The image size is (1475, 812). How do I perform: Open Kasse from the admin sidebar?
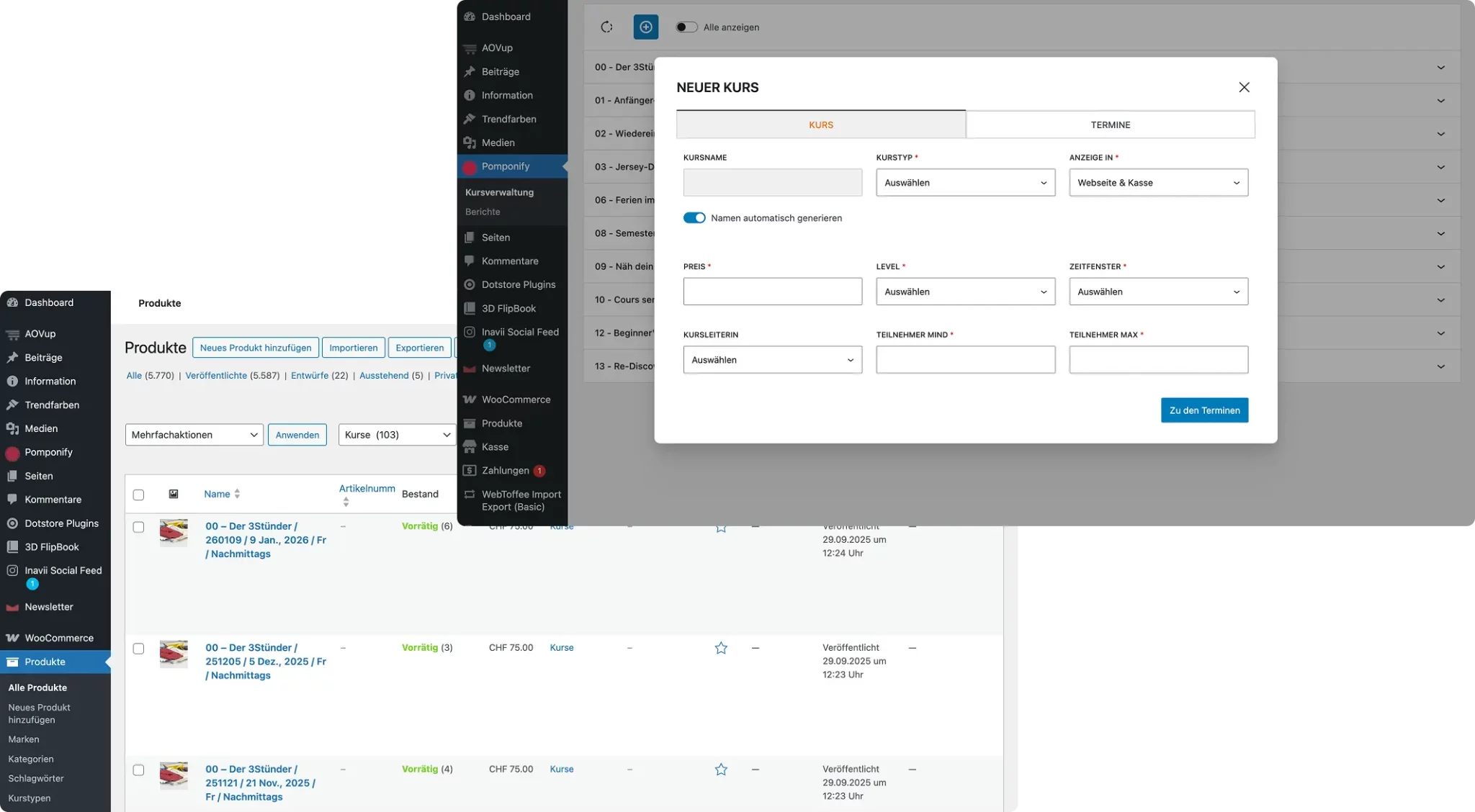point(495,446)
